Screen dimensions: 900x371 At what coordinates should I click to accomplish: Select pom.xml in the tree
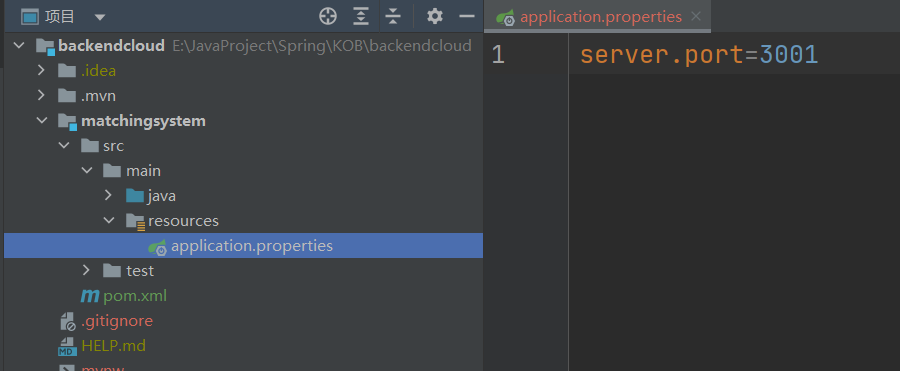(135, 296)
